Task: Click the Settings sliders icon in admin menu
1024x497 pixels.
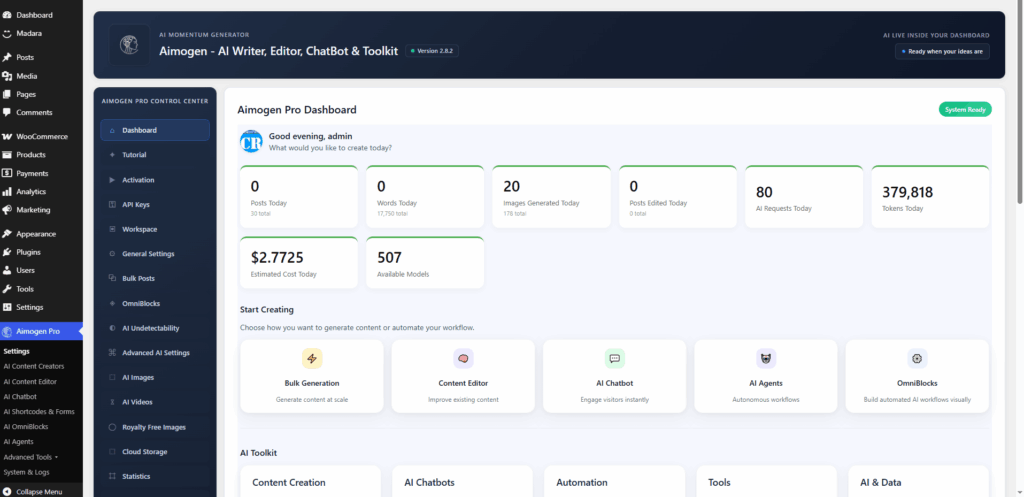Action: tap(7, 307)
